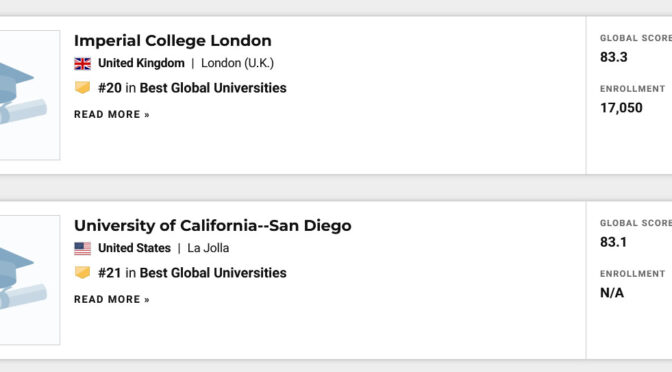Click the 17,050 enrollment value

(621, 108)
